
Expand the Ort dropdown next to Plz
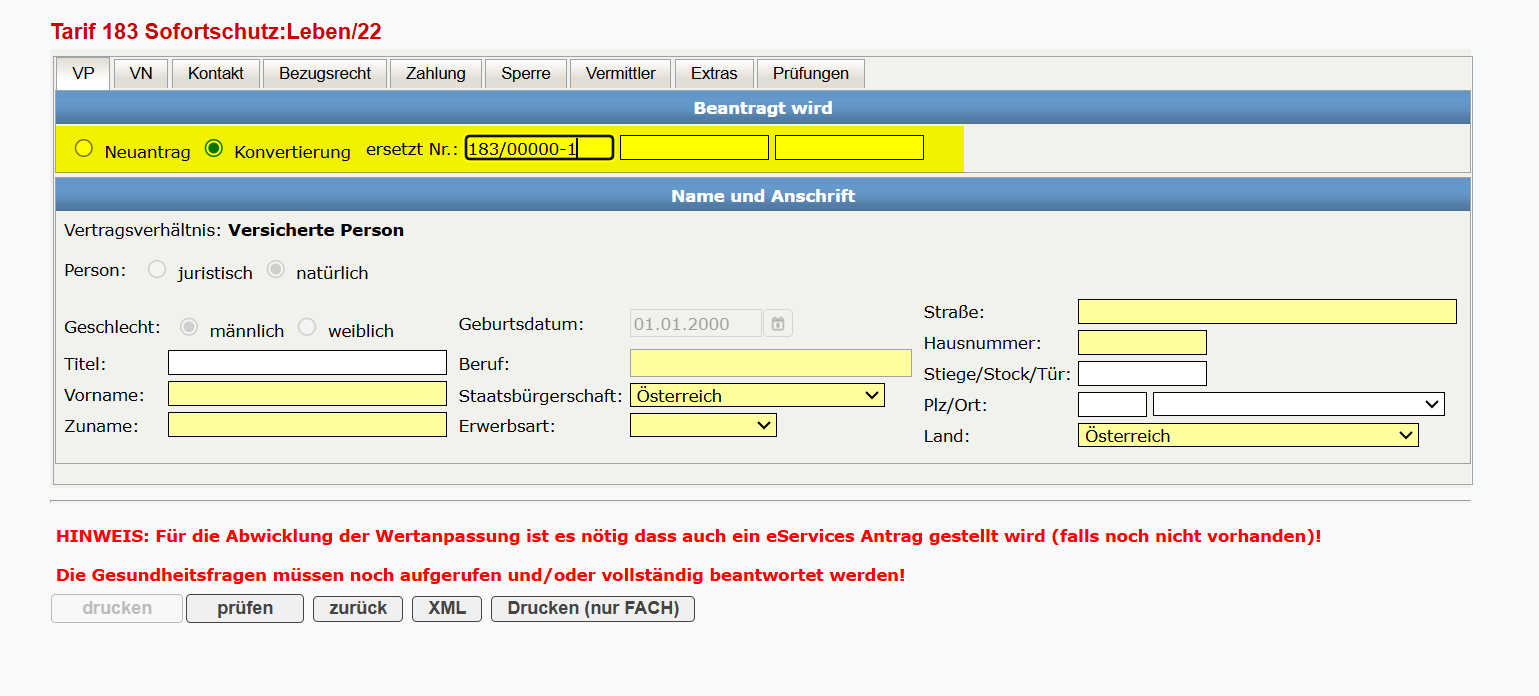[1298, 404]
